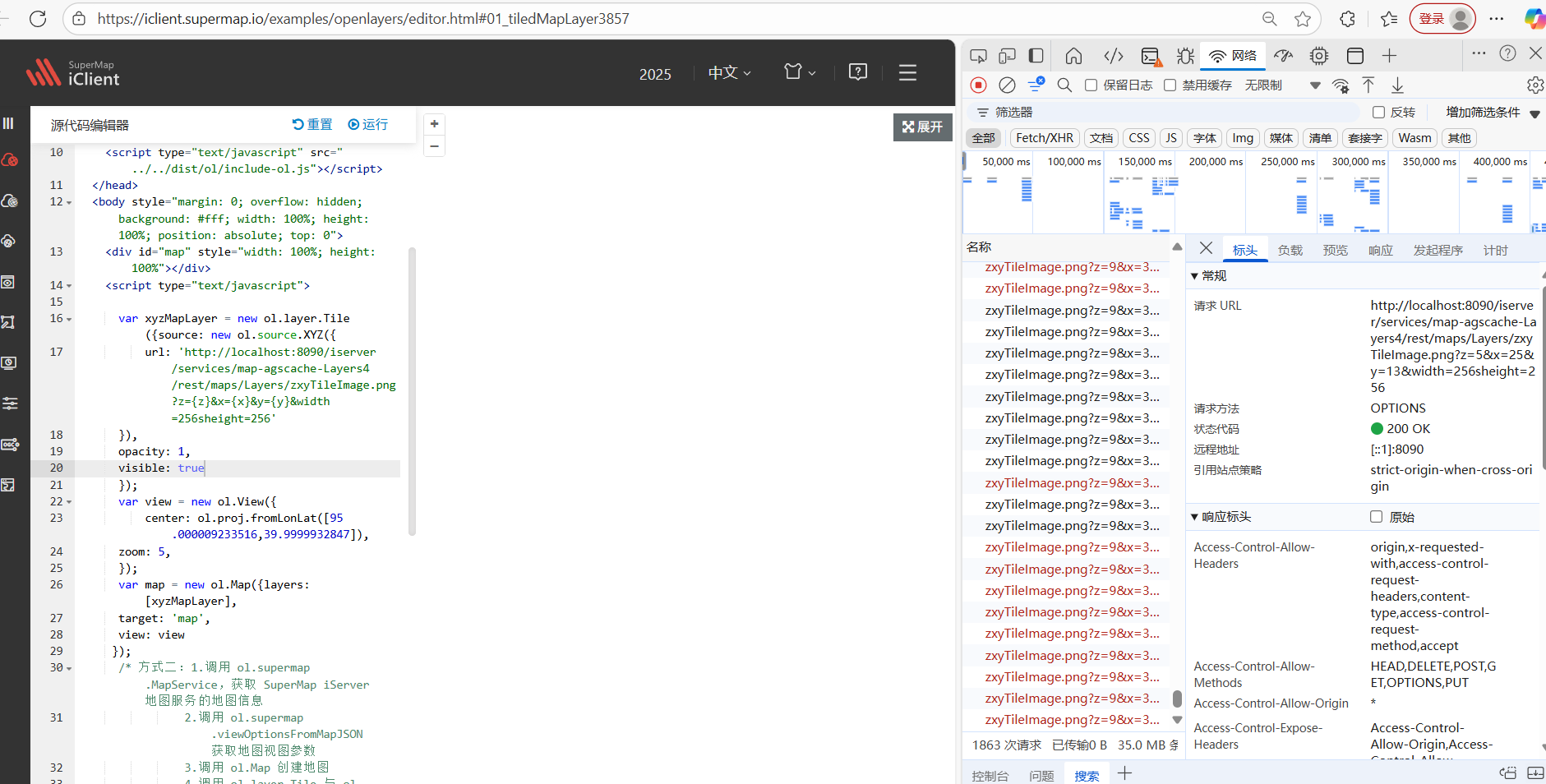The height and width of the screenshot is (784, 1546).
Task: Close the request details pane
Action: click(x=1206, y=248)
